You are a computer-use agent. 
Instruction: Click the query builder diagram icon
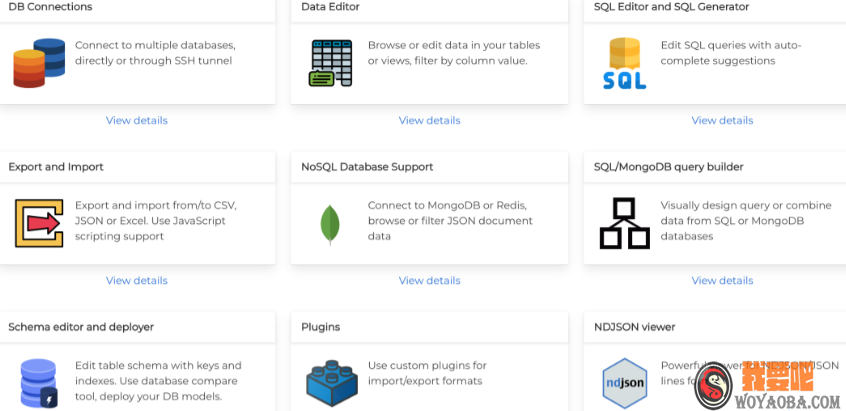(624, 223)
